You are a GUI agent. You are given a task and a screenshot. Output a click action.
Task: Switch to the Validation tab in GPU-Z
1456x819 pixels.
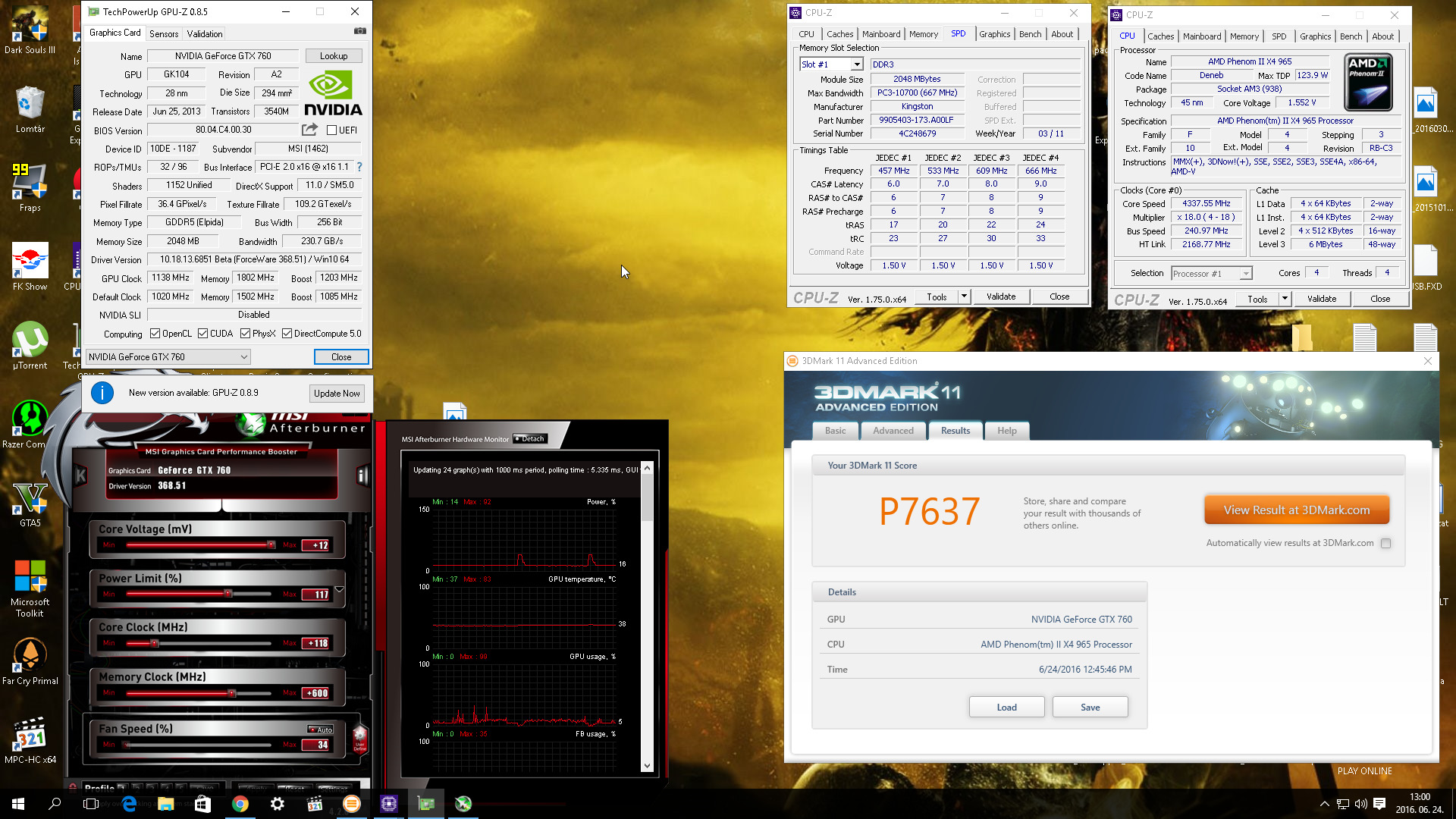click(x=205, y=33)
